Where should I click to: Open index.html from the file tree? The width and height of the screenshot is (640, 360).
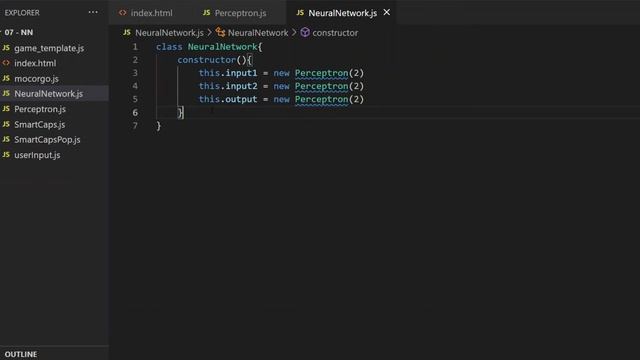pos(35,63)
